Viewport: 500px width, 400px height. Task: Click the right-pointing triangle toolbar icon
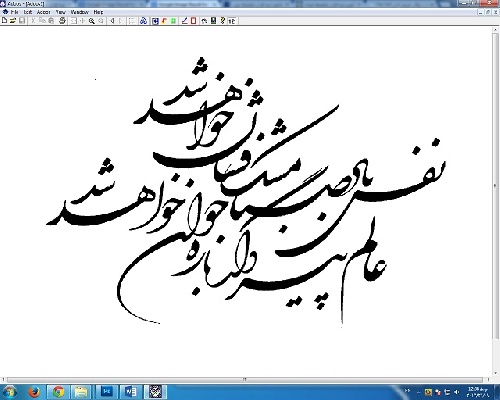point(121,21)
